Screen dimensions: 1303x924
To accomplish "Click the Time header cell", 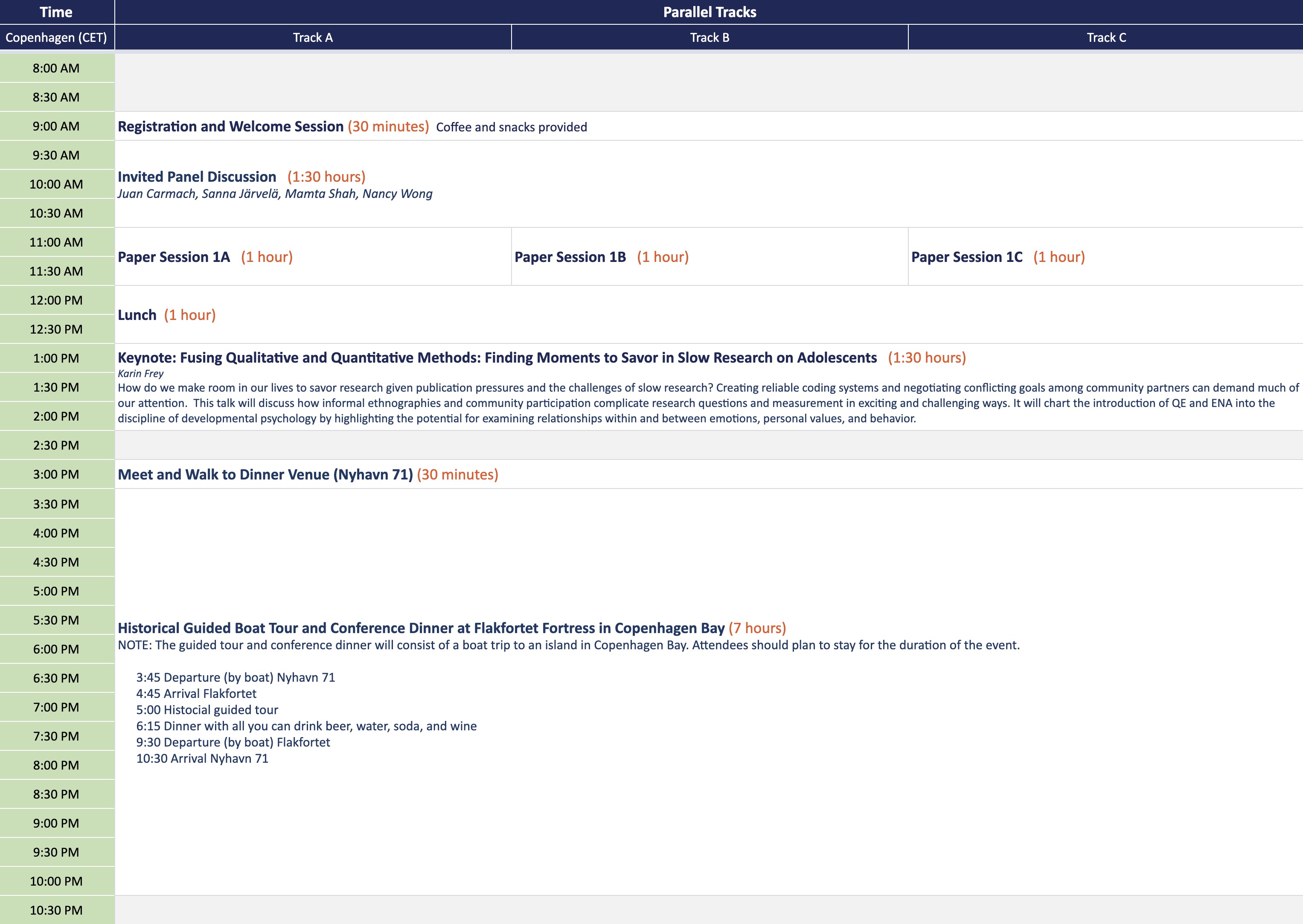I will 56,12.
